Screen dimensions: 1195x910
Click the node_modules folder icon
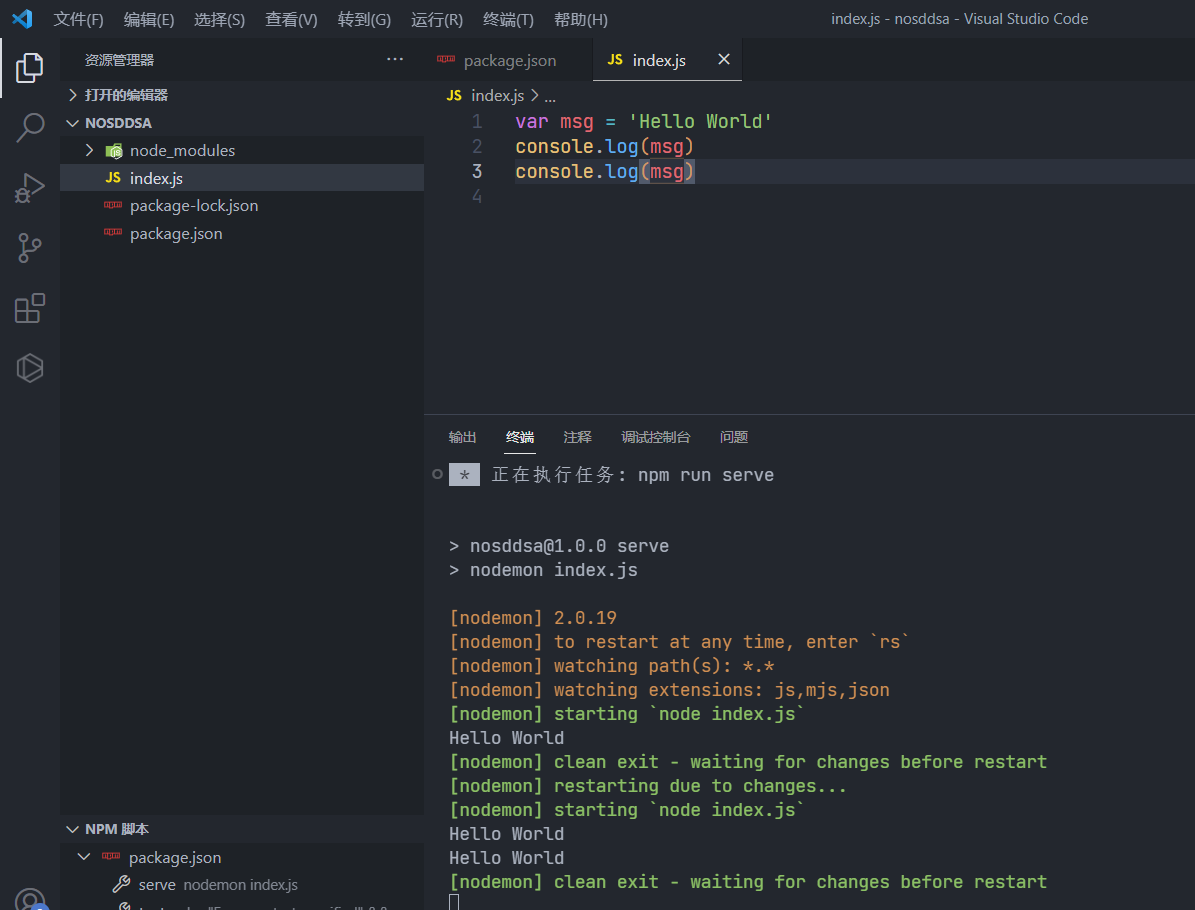click(x=114, y=151)
